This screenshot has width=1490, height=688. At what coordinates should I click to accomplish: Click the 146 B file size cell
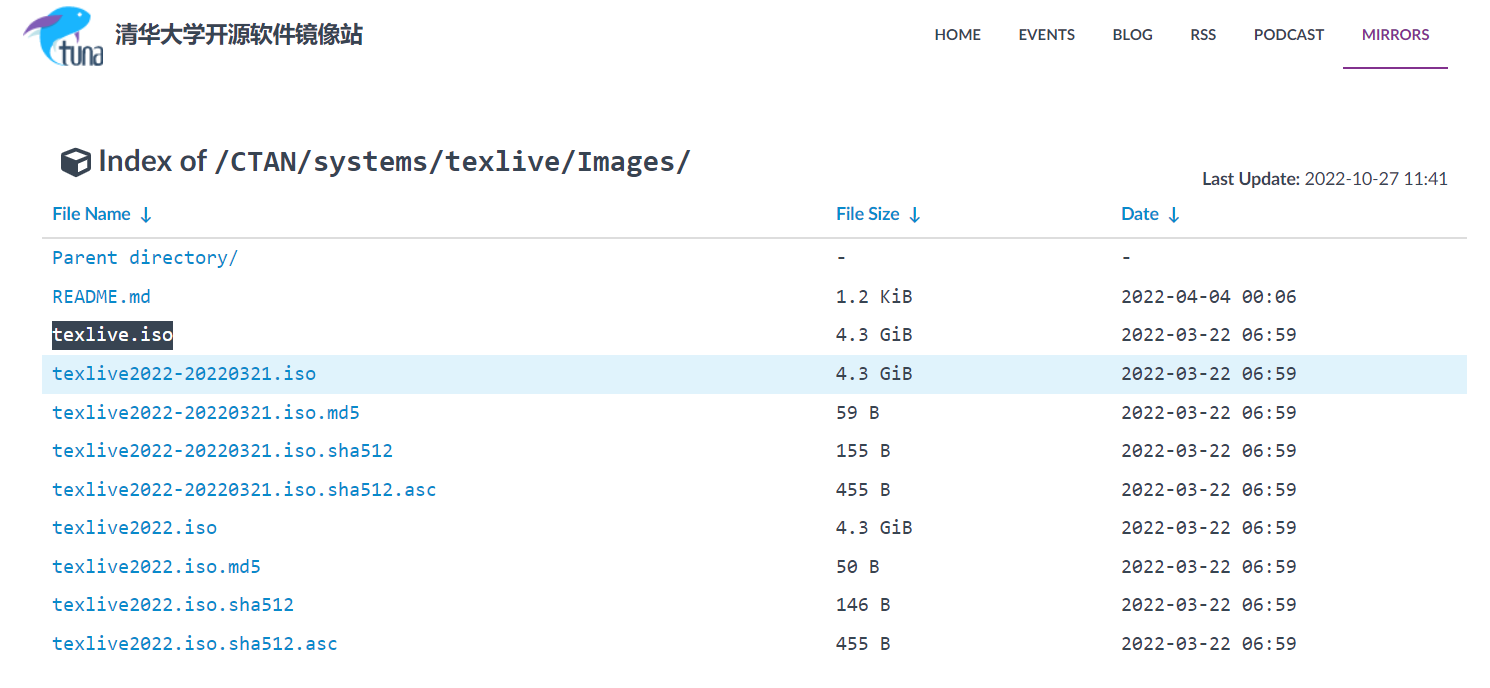click(x=863, y=605)
